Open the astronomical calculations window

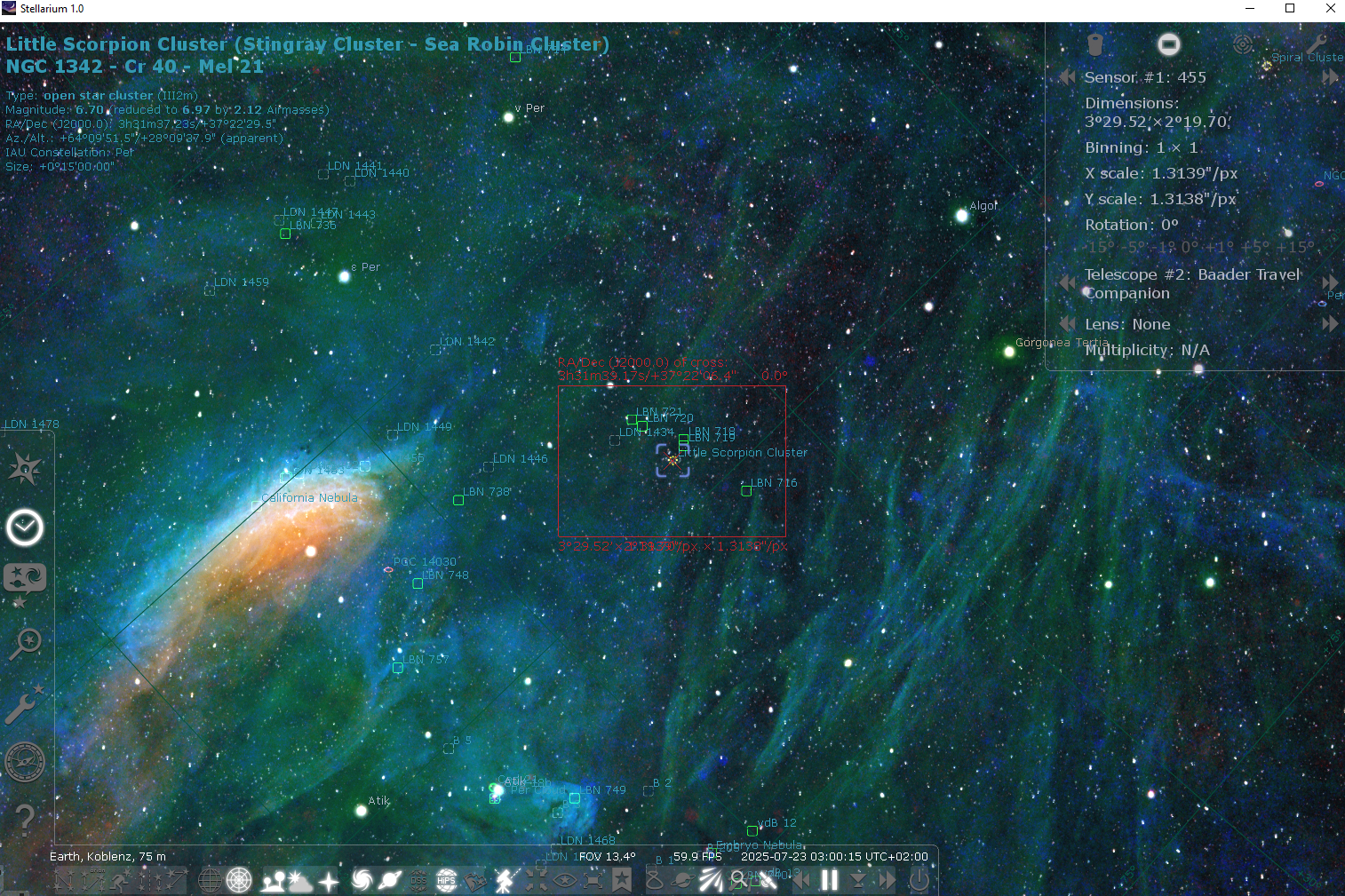(x=25, y=762)
